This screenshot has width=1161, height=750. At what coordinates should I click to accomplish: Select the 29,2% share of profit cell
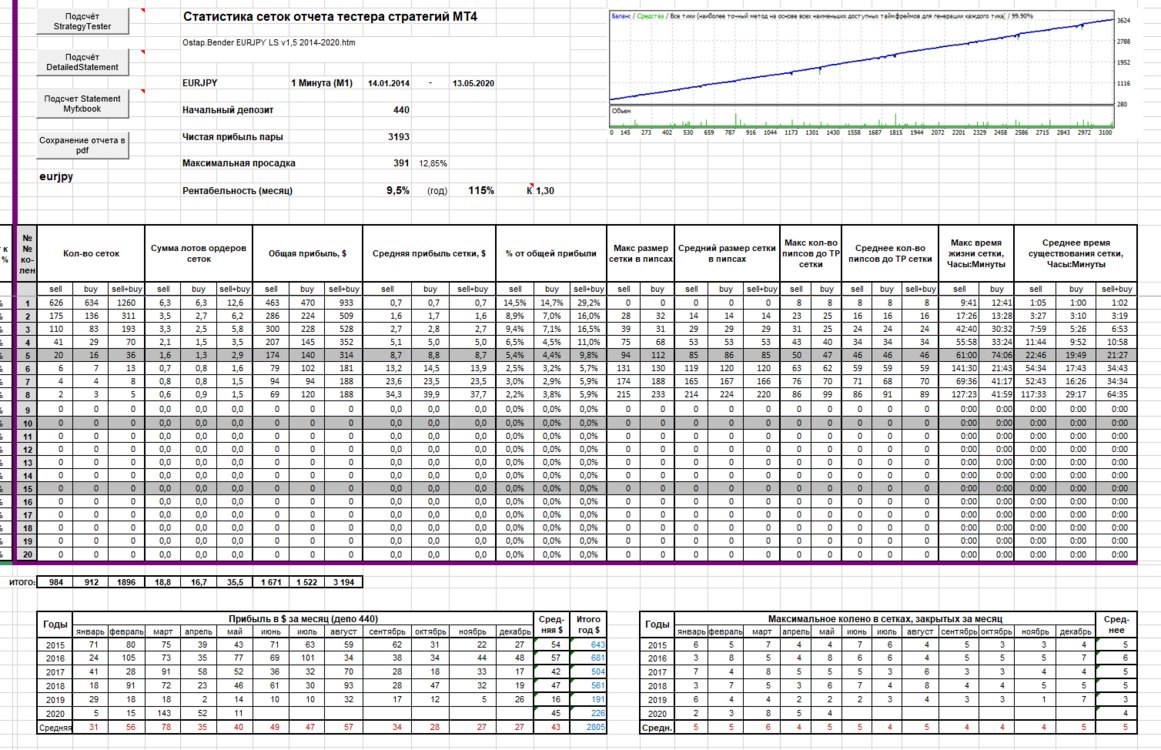pyautogui.click(x=589, y=303)
